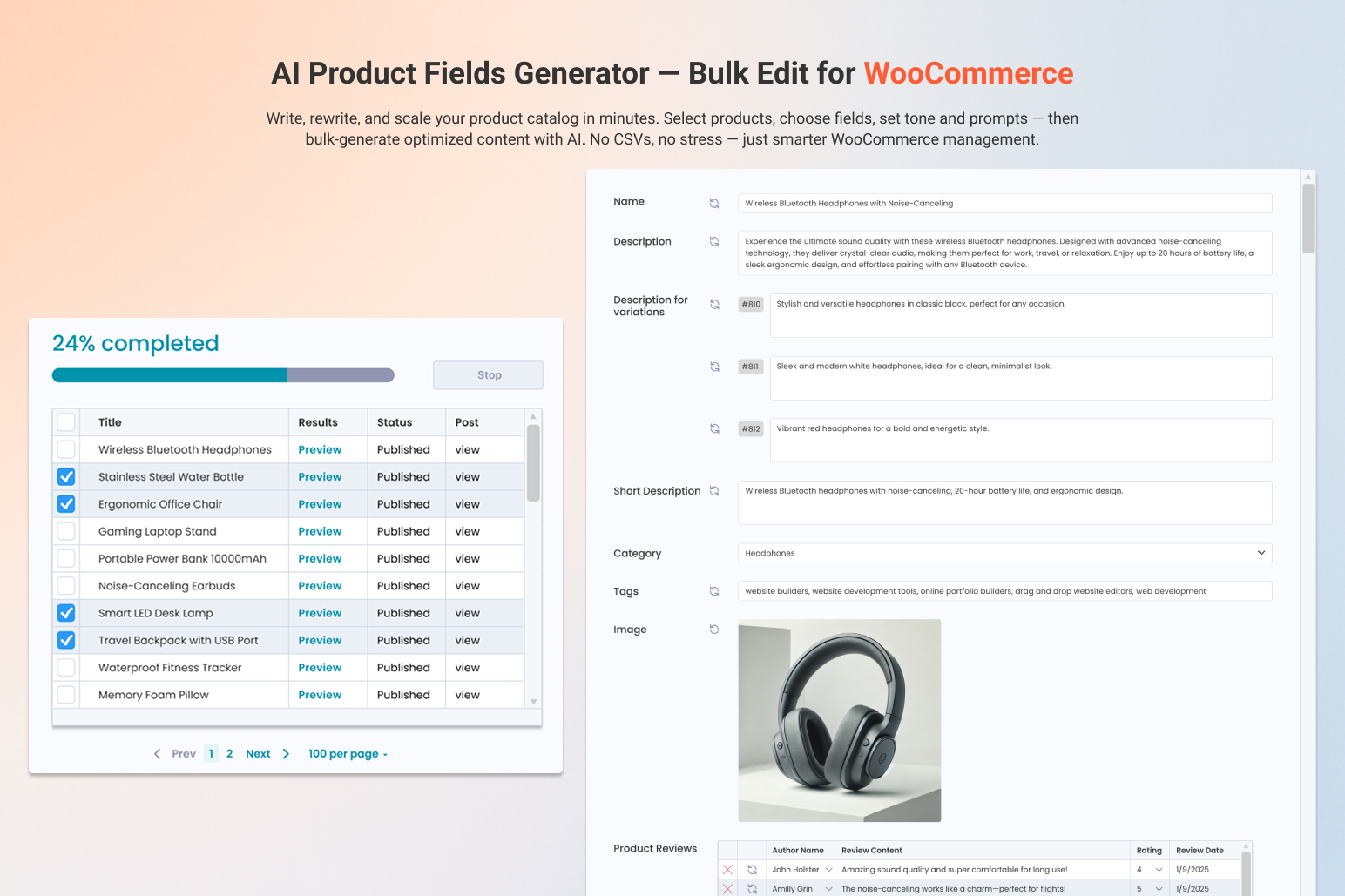The height and width of the screenshot is (896, 1345).
Task: Regenerate variation #810 description
Action: click(714, 304)
